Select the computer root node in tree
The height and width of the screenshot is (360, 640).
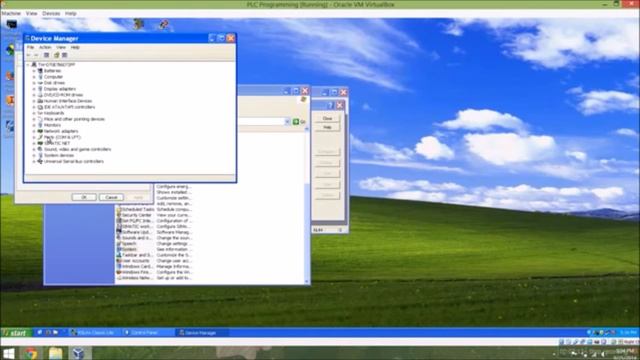(56, 64)
